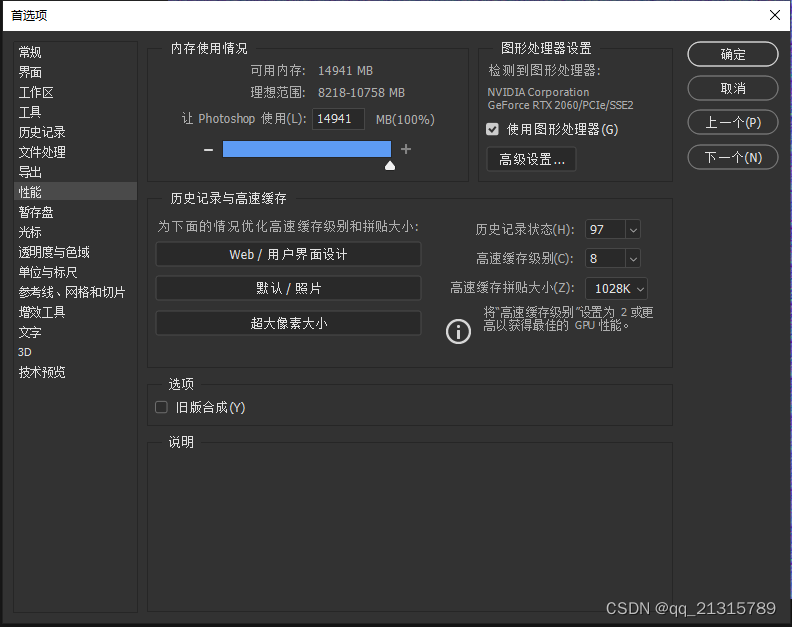Viewport: 792px width, 627px height.
Task: Select the 文字 category
Action: click(x=75, y=332)
